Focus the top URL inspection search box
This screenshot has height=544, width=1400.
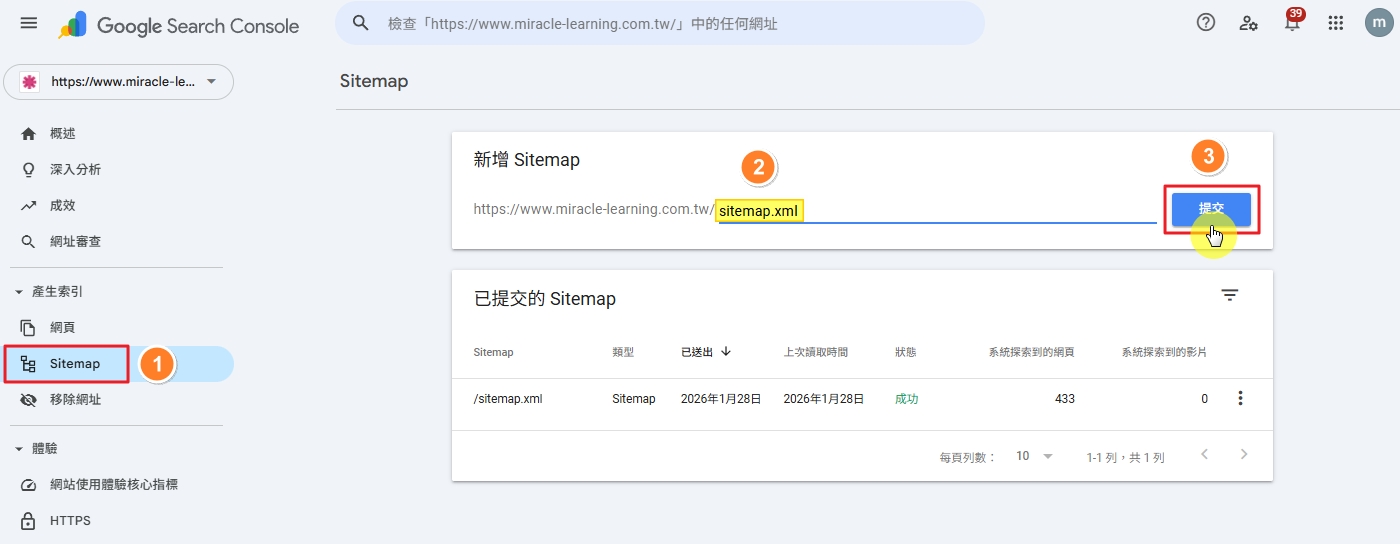tap(660, 23)
